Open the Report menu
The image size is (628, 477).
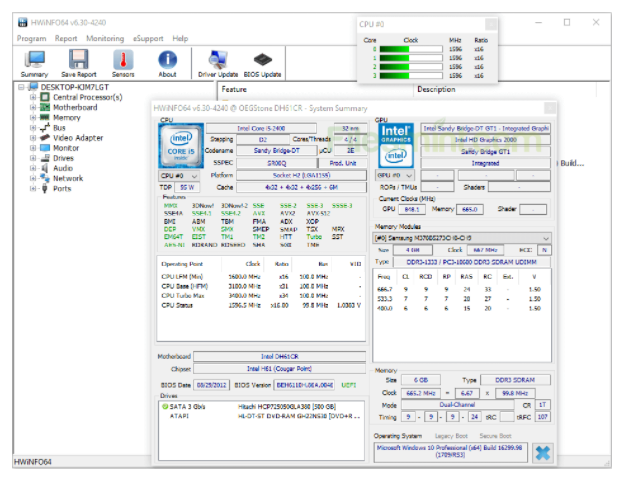66,38
